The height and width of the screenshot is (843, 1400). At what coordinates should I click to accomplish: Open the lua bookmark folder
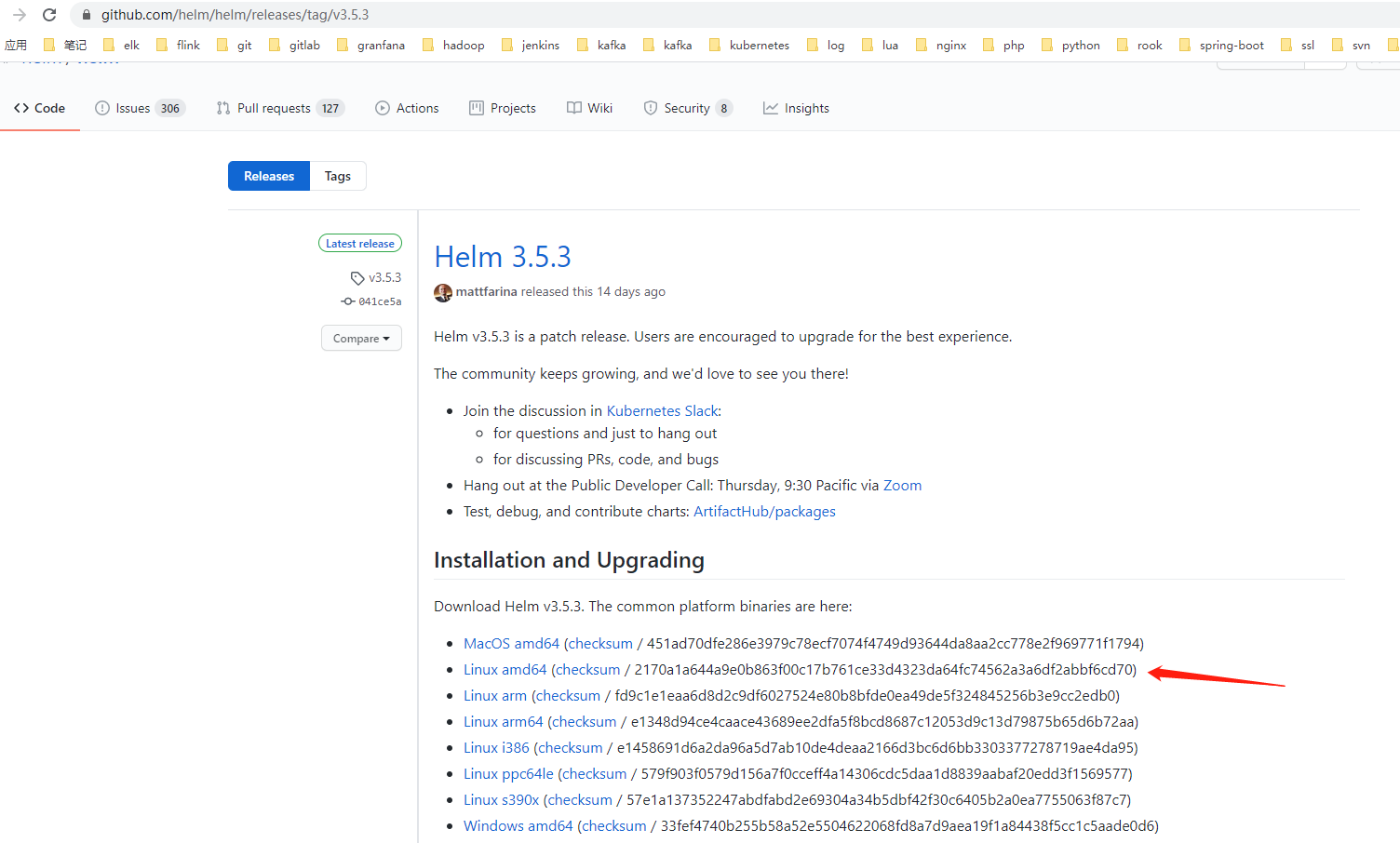pyautogui.click(x=881, y=45)
